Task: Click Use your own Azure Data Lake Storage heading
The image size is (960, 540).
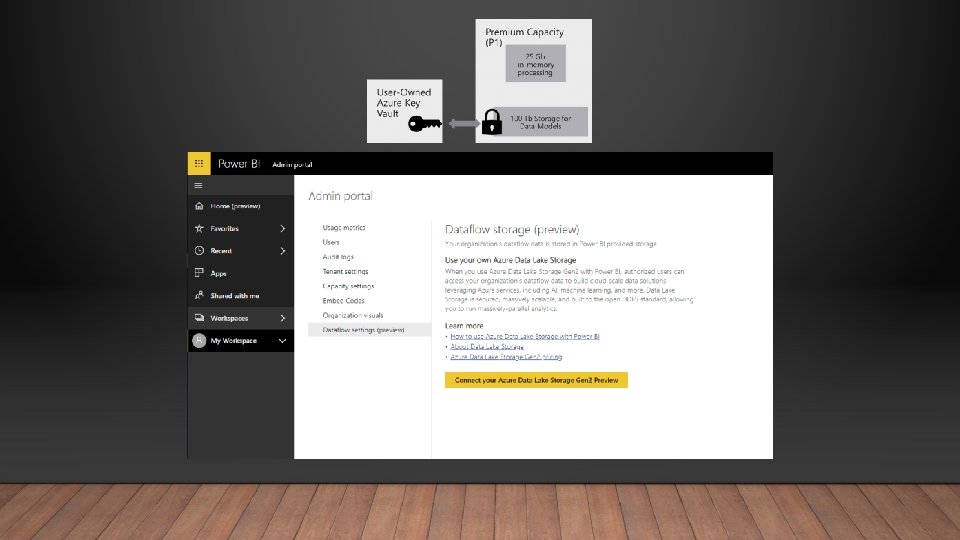Action: coord(511,260)
